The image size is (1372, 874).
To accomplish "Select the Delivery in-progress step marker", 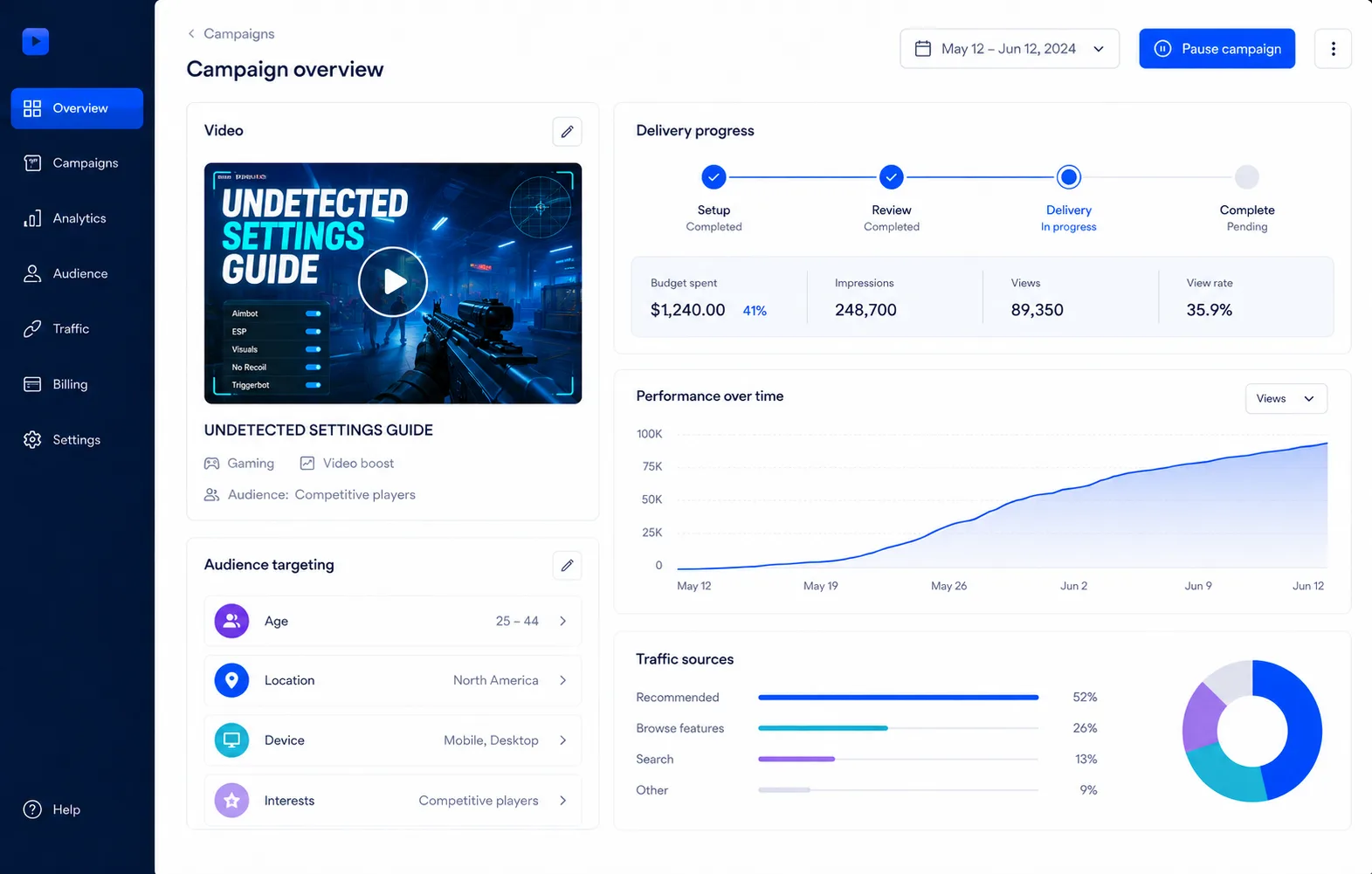I will 1068,177.
